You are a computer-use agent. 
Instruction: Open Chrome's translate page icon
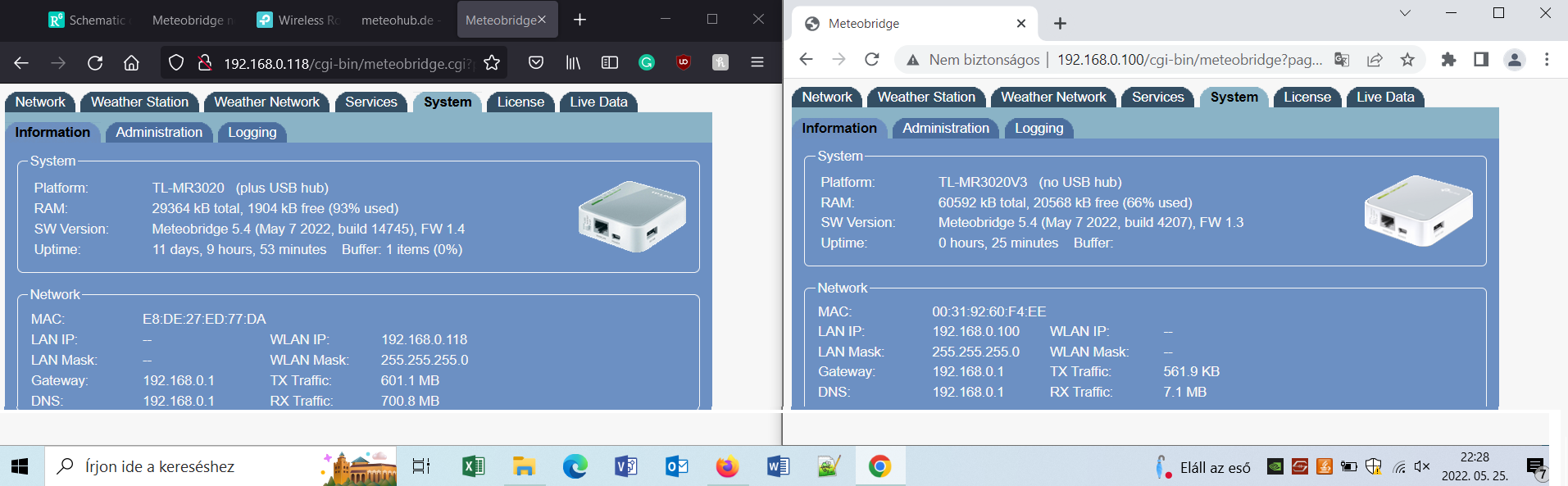1342,59
